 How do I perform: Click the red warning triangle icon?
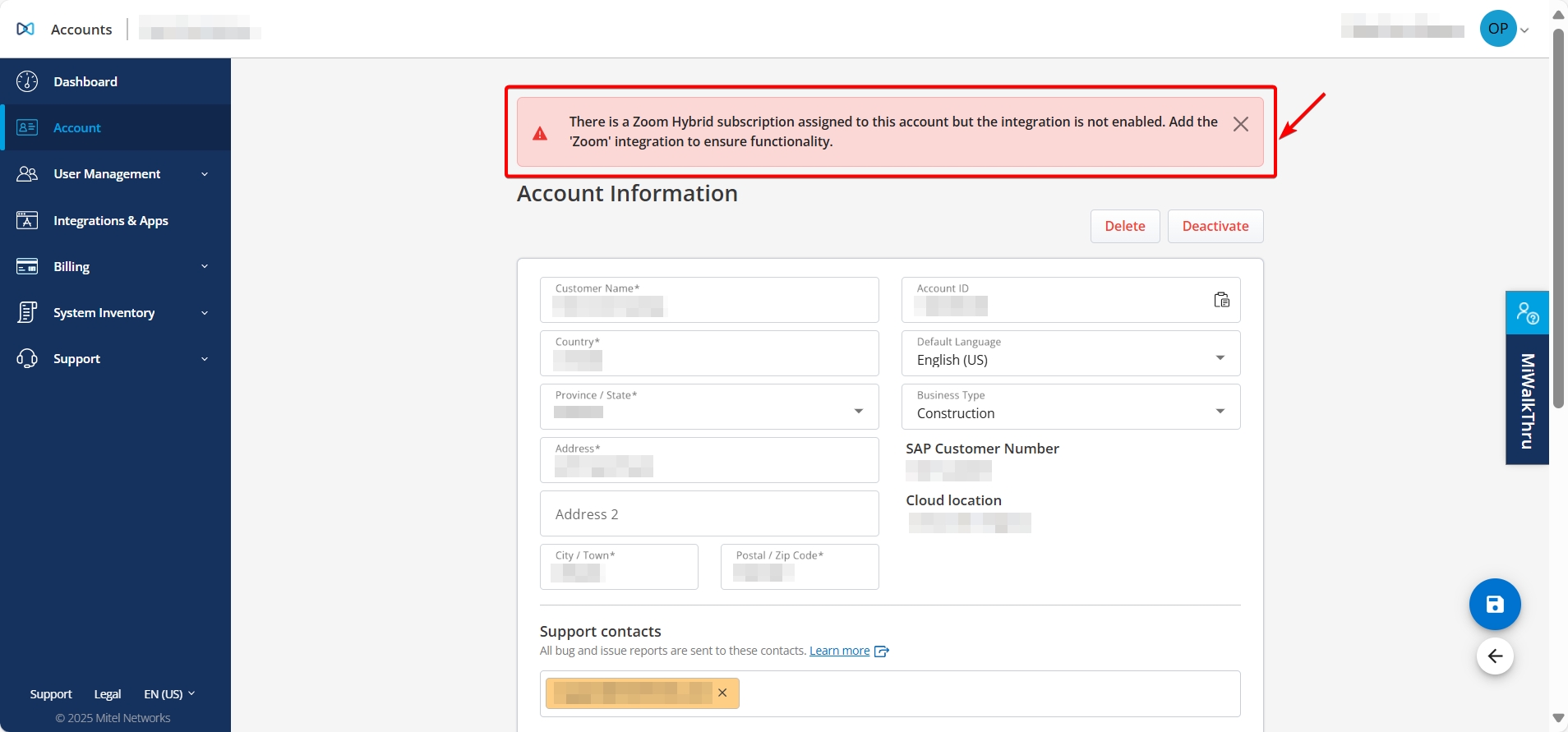[x=540, y=133]
